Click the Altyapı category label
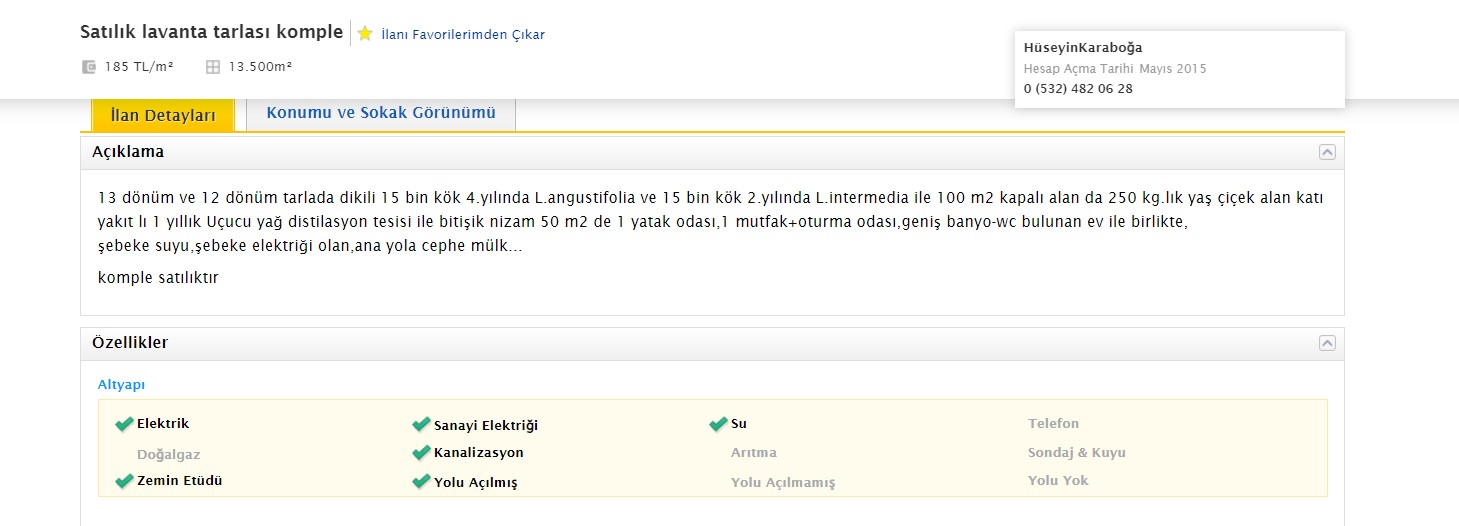1459x526 pixels. tap(121, 385)
